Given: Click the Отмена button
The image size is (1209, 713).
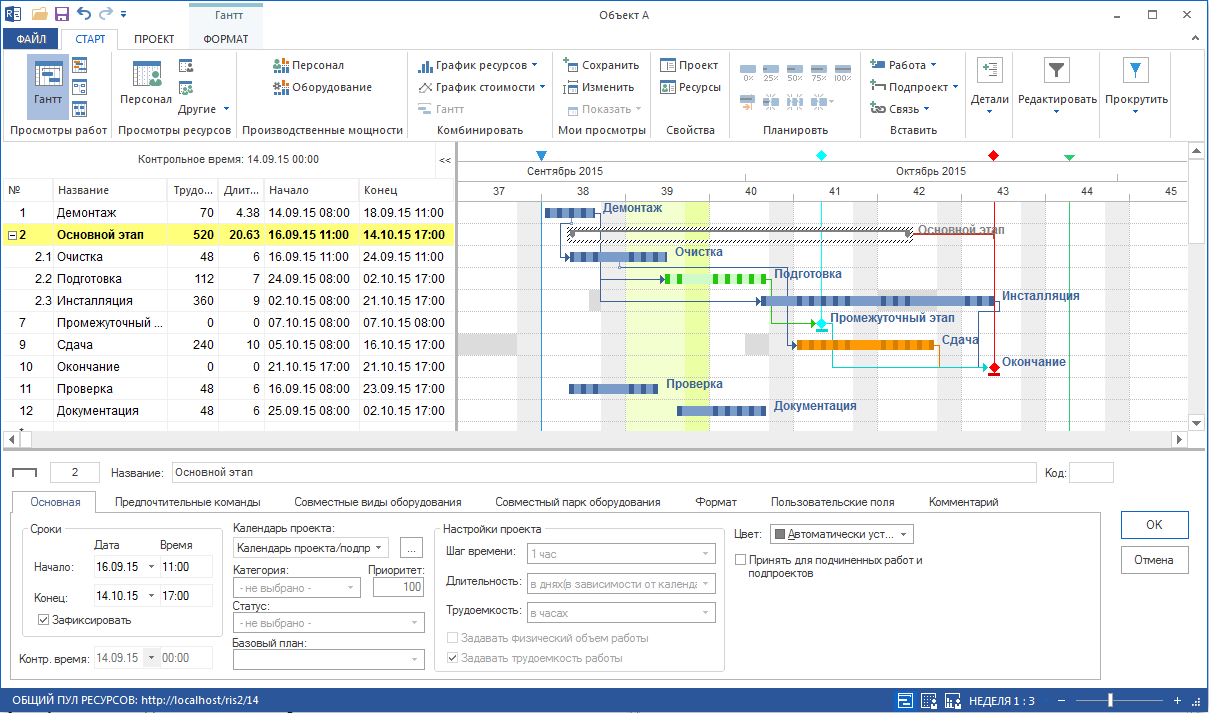Looking at the screenshot, I should point(1154,560).
